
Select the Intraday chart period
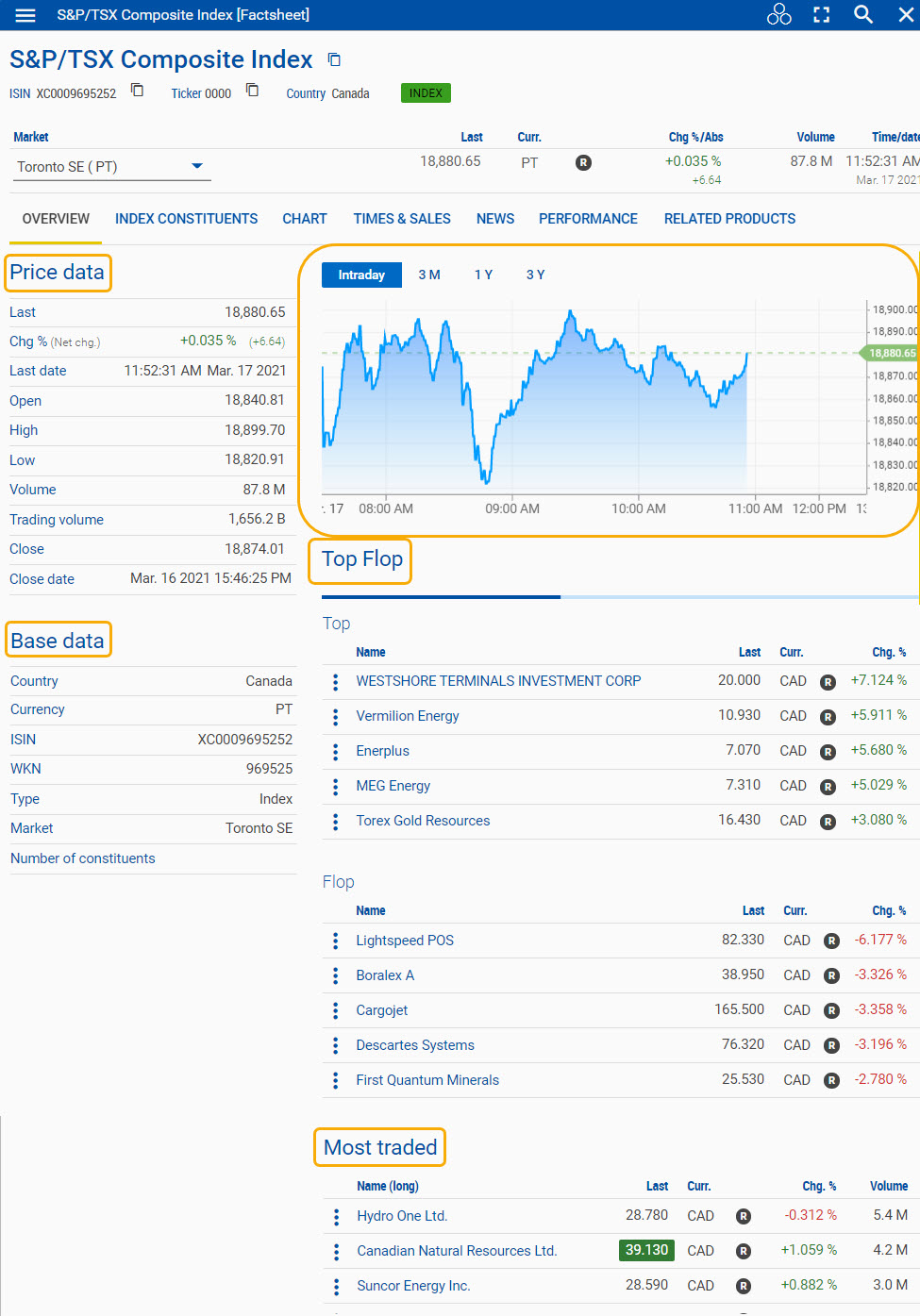(360, 275)
